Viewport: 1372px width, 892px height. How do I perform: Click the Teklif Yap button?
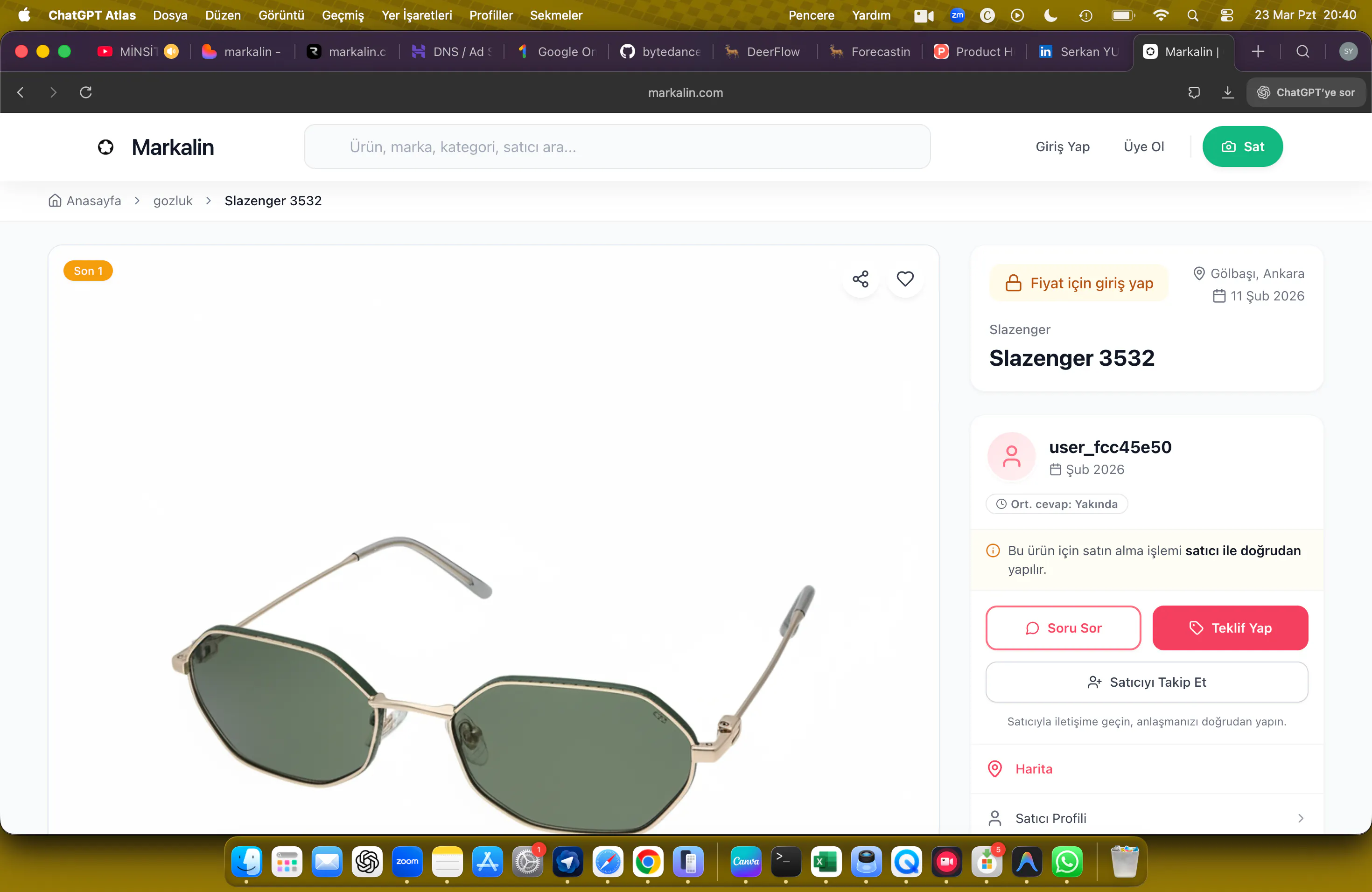pos(1230,628)
